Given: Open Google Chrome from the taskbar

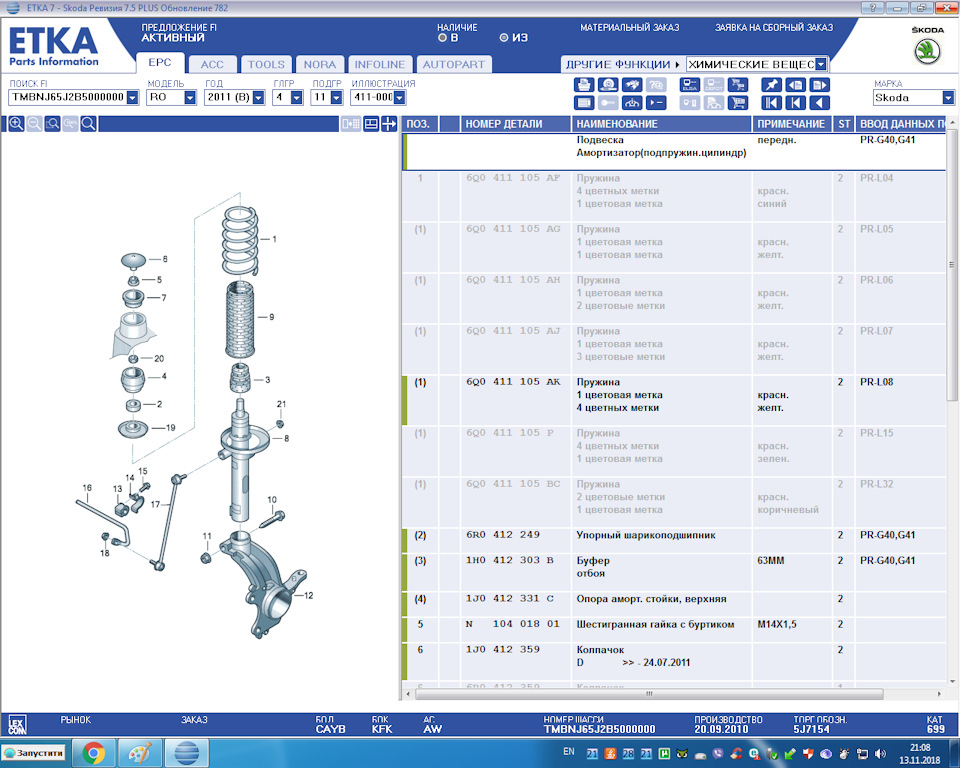Looking at the screenshot, I should pos(93,753).
